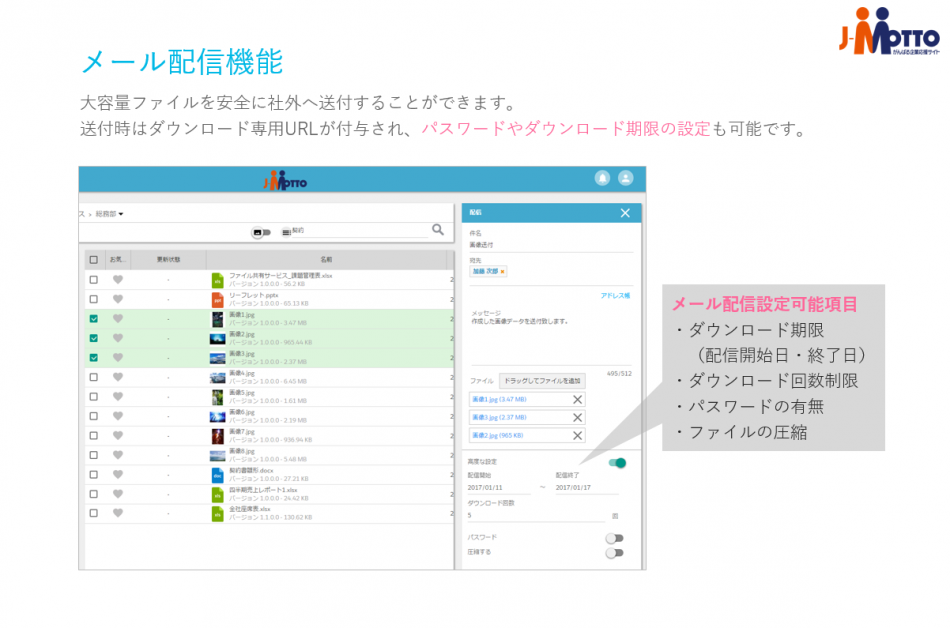
Task: Click the search field containing 契約
Action: tap(360, 231)
